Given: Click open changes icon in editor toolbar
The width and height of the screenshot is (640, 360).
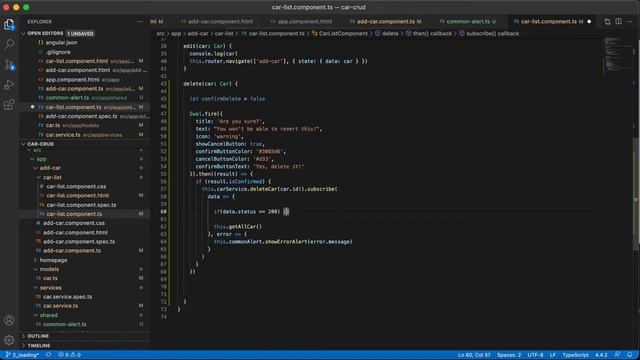Looking at the screenshot, I should point(607,22).
